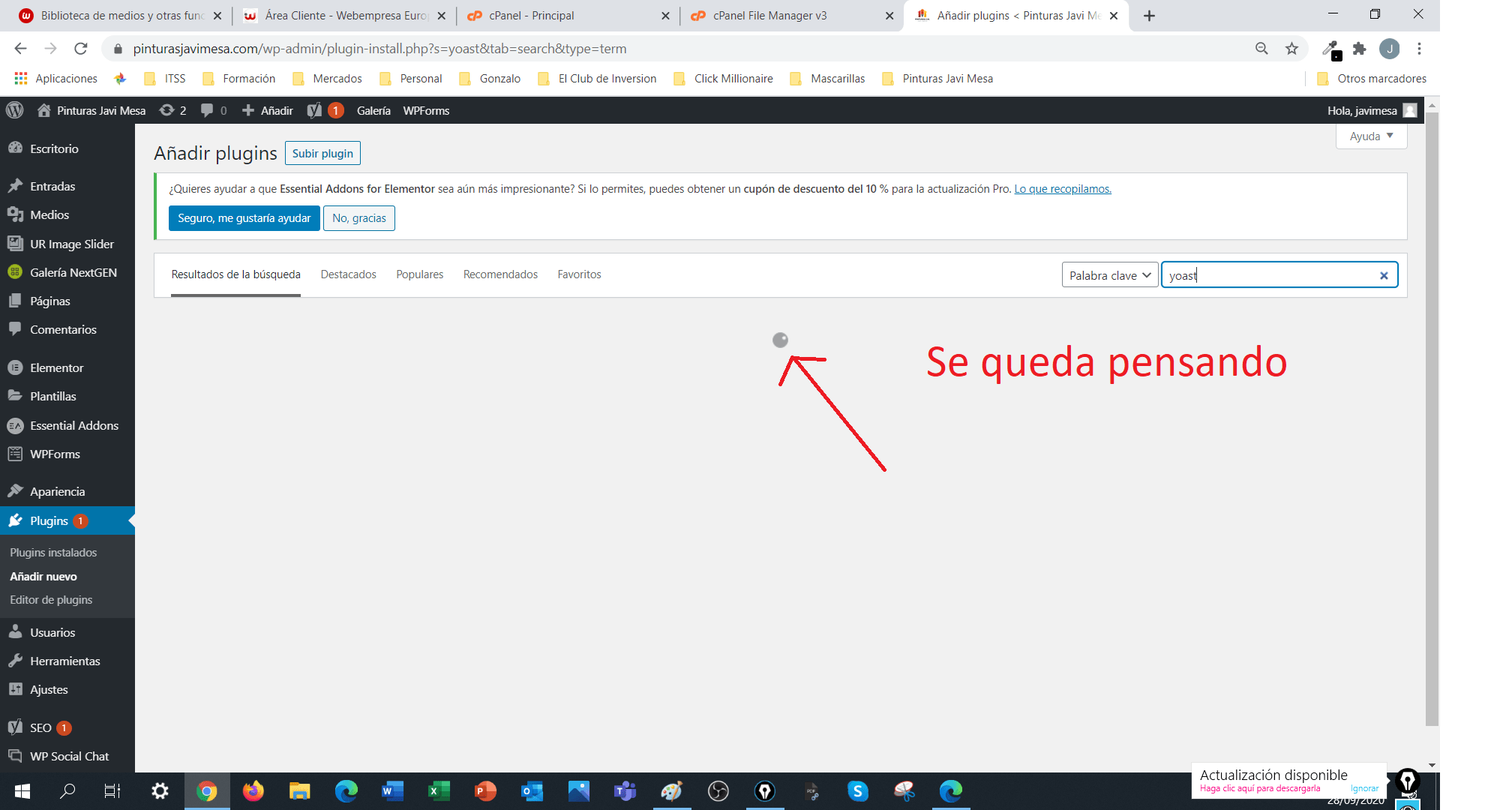Open the Palabra clave dropdown

pyautogui.click(x=1110, y=275)
